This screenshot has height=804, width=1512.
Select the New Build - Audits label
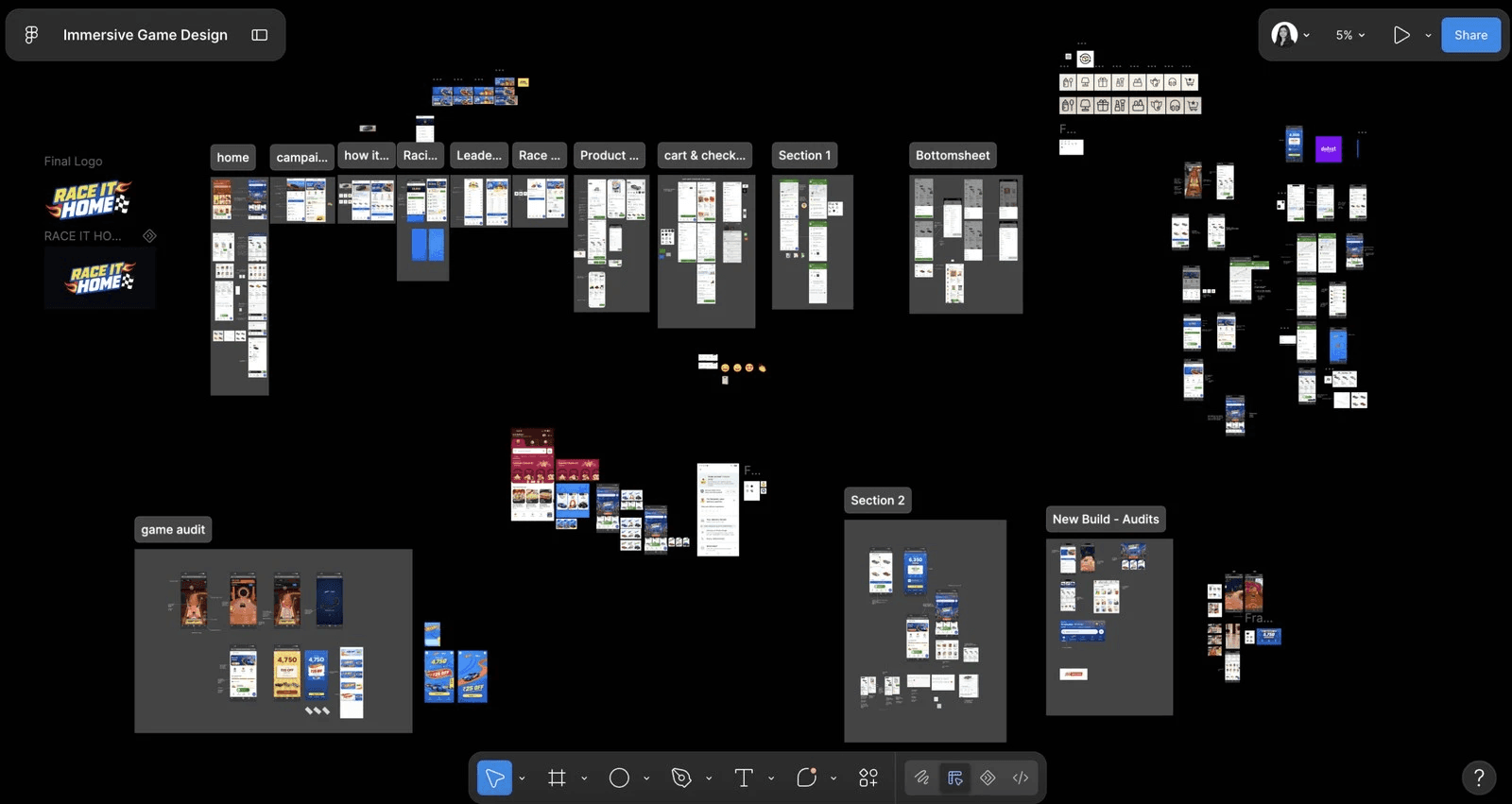coord(1106,520)
